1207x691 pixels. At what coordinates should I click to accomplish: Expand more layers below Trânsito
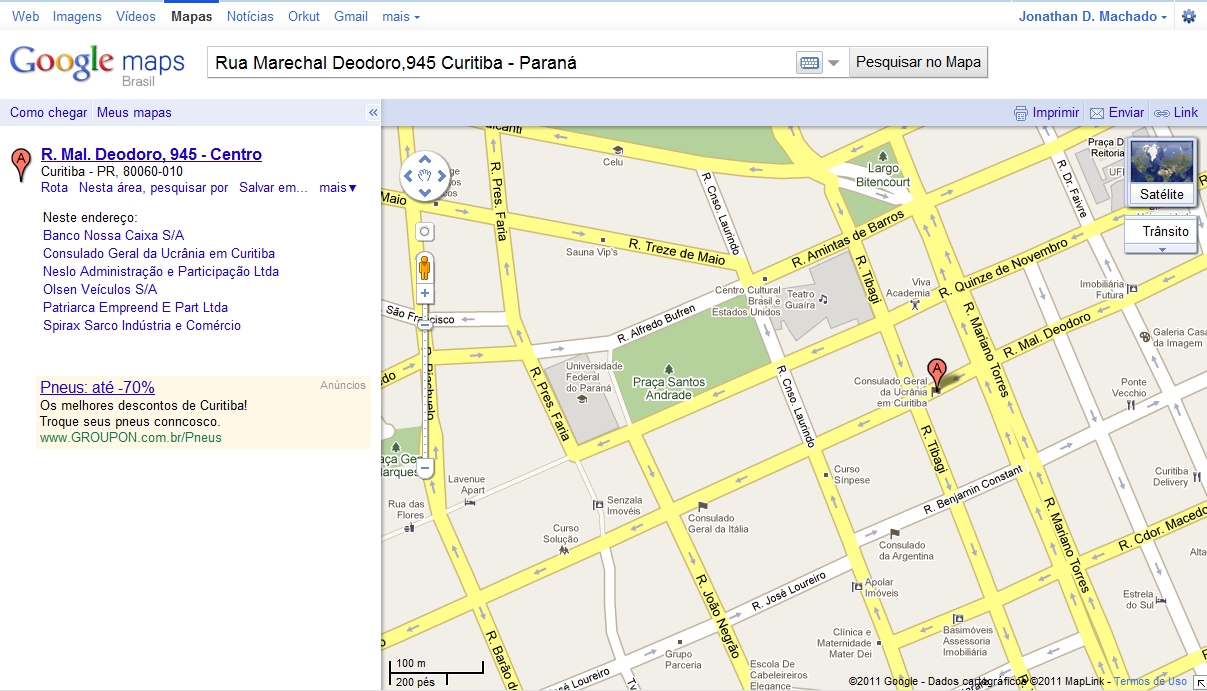click(x=1161, y=248)
